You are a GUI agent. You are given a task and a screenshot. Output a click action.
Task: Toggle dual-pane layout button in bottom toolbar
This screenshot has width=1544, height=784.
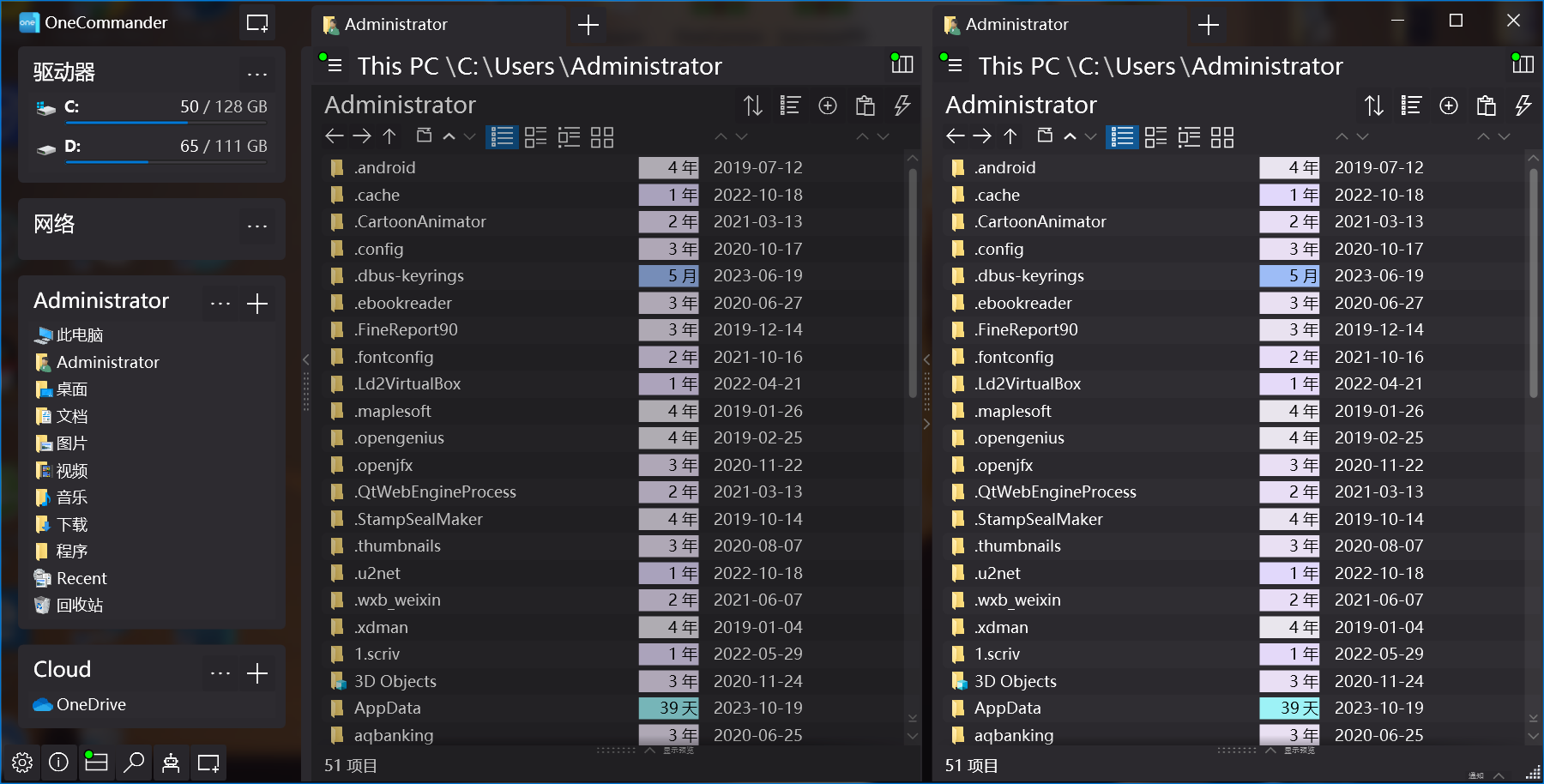[96, 762]
